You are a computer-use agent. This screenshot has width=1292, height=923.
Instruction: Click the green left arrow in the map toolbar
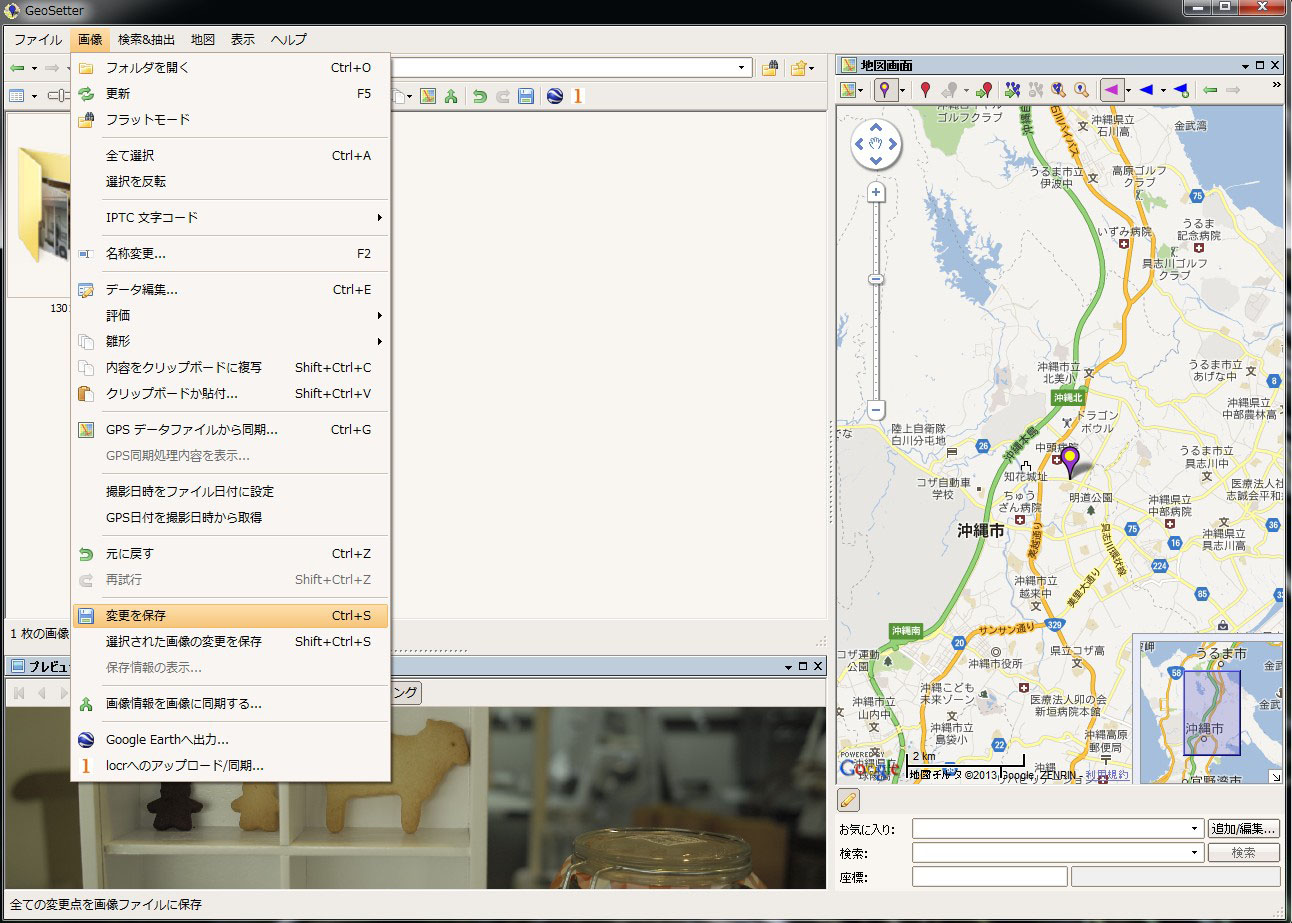click(x=1210, y=90)
